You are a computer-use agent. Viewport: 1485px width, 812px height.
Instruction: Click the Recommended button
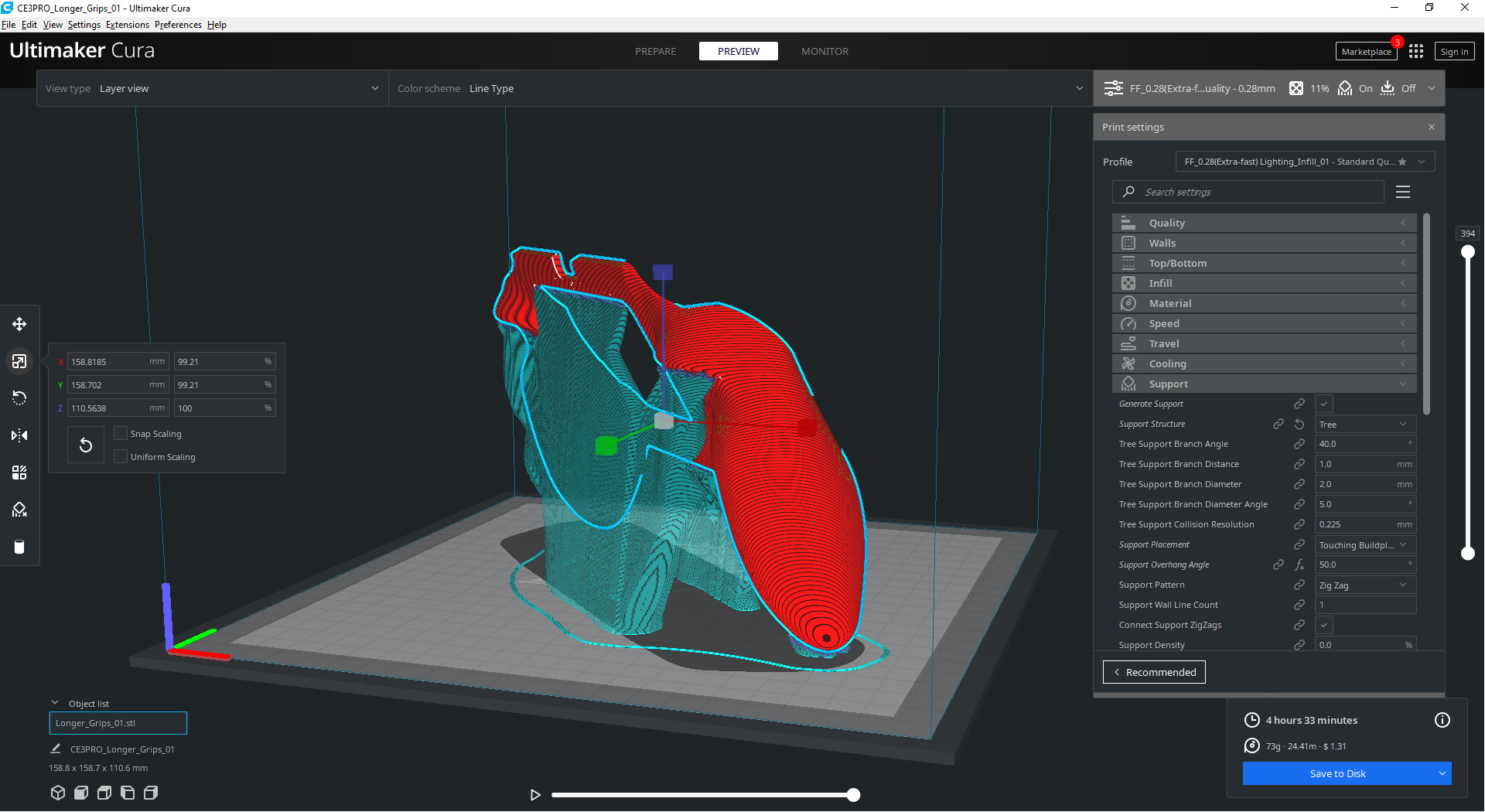(x=1154, y=672)
